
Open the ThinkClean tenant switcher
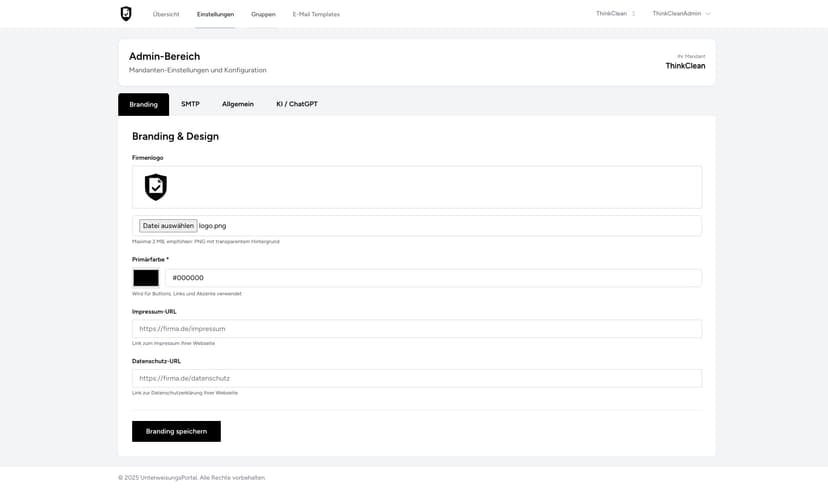point(612,14)
